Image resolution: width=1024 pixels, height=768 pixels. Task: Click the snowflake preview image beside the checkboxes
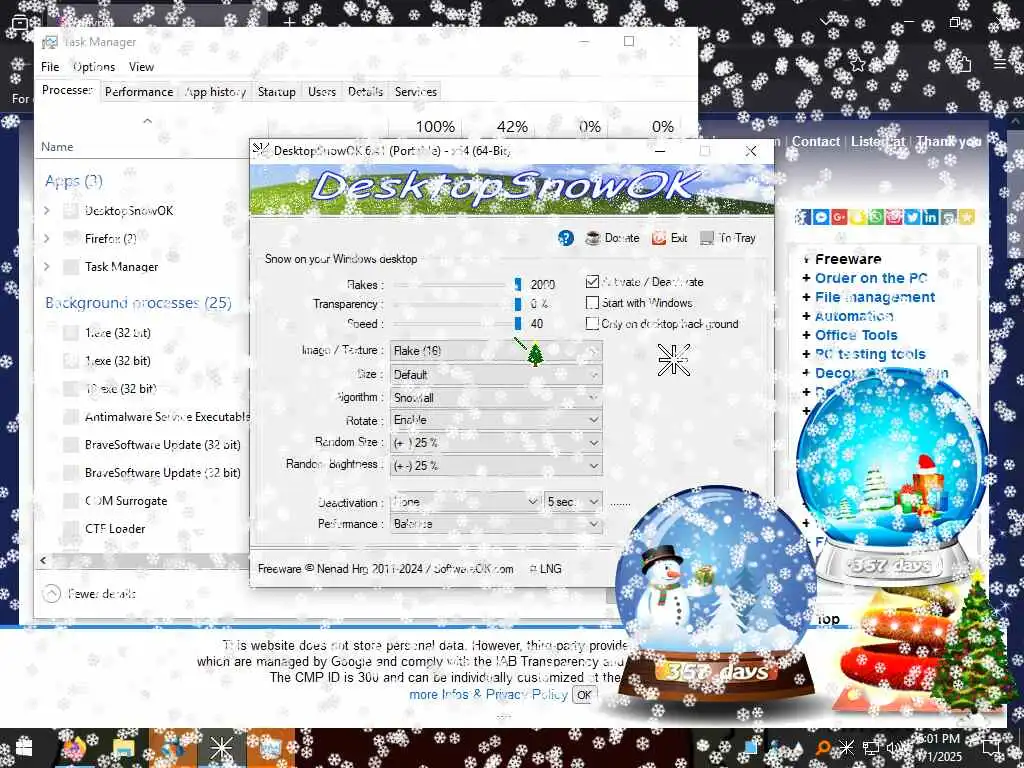[x=673, y=360]
